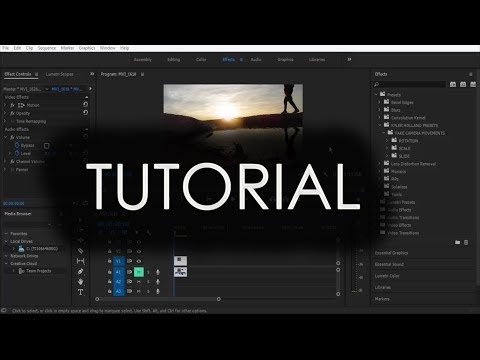Click the Channel Volume fx badge
This screenshot has height=360, width=480.
pyautogui.click(x=12, y=161)
